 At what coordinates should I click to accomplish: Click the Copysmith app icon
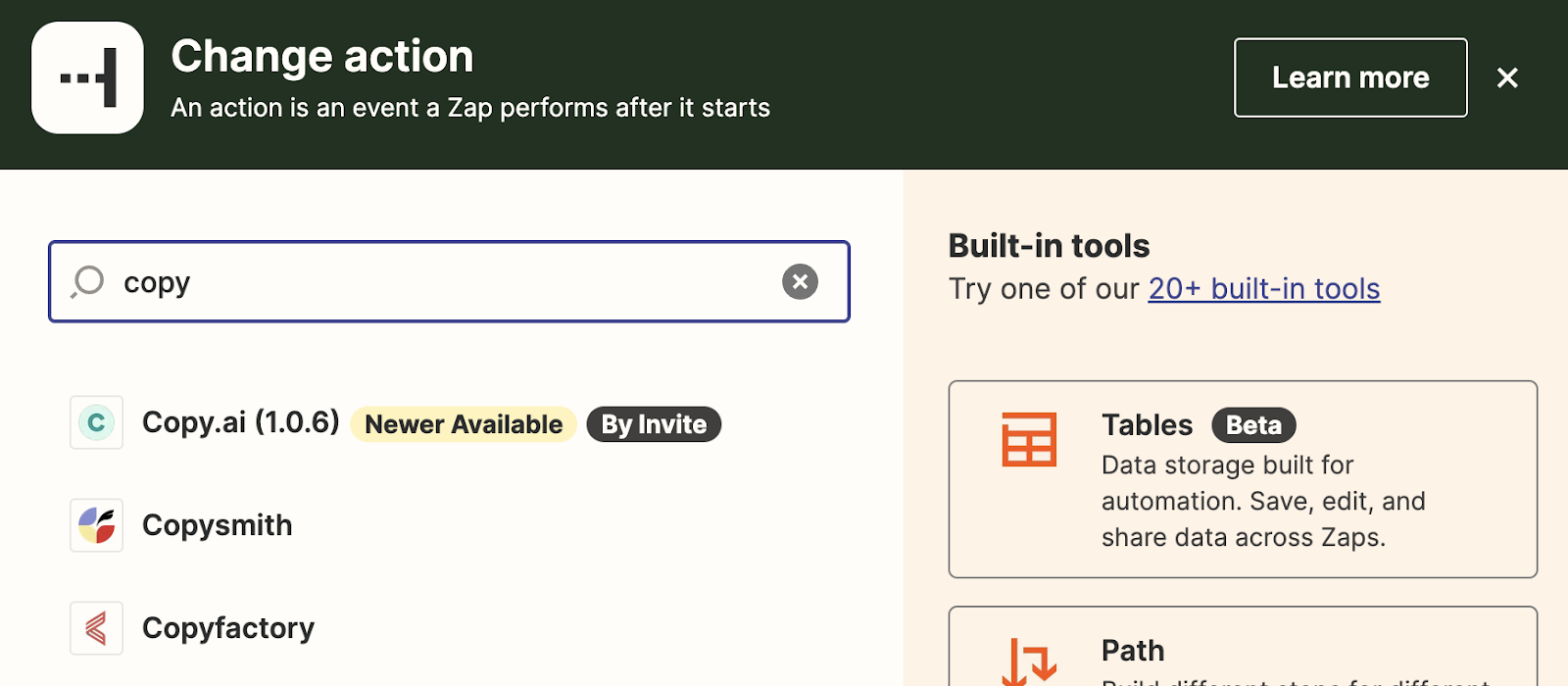[96, 525]
